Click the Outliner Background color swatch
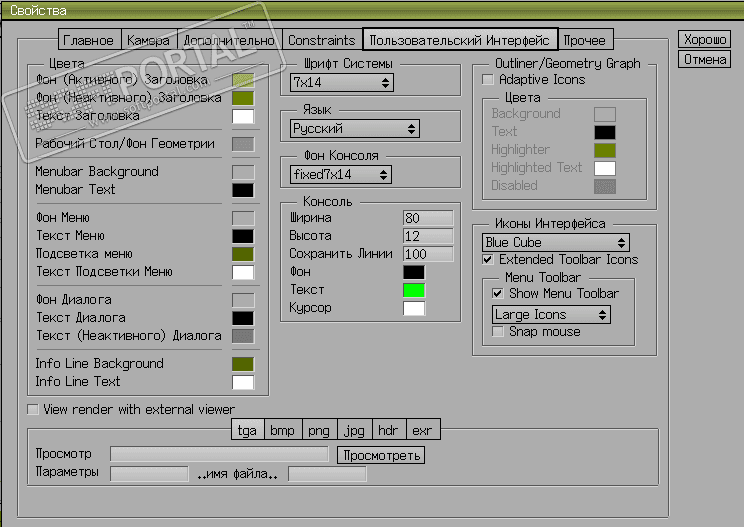Image resolution: width=744 pixels, height=527 pixels. click(x=605, y=114)
